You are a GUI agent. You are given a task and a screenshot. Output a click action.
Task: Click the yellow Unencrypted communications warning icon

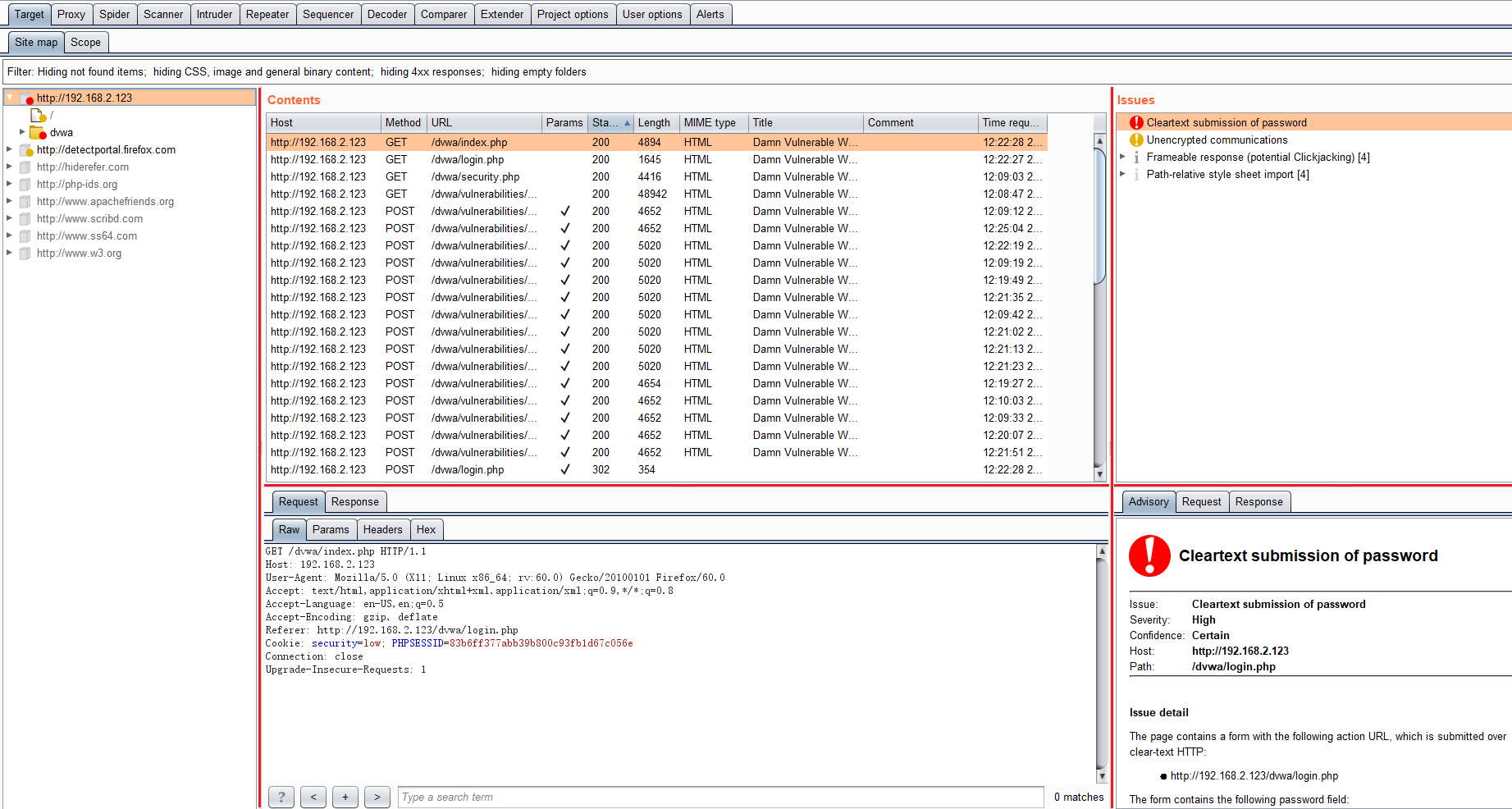point(1136,140)
